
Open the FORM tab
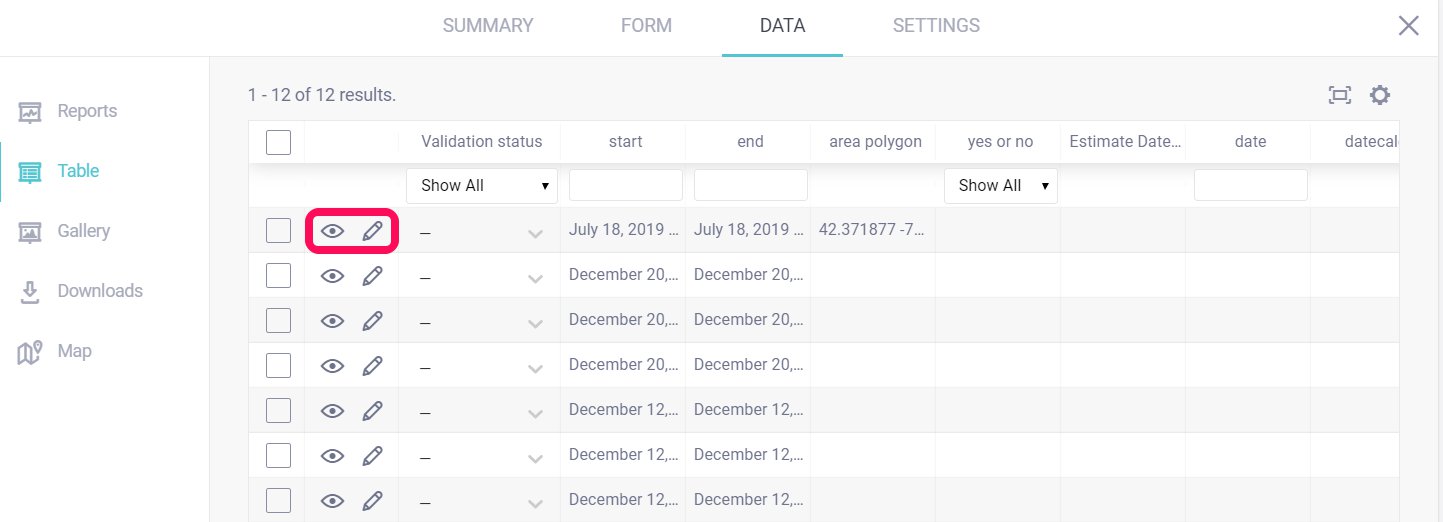point(646,26)
